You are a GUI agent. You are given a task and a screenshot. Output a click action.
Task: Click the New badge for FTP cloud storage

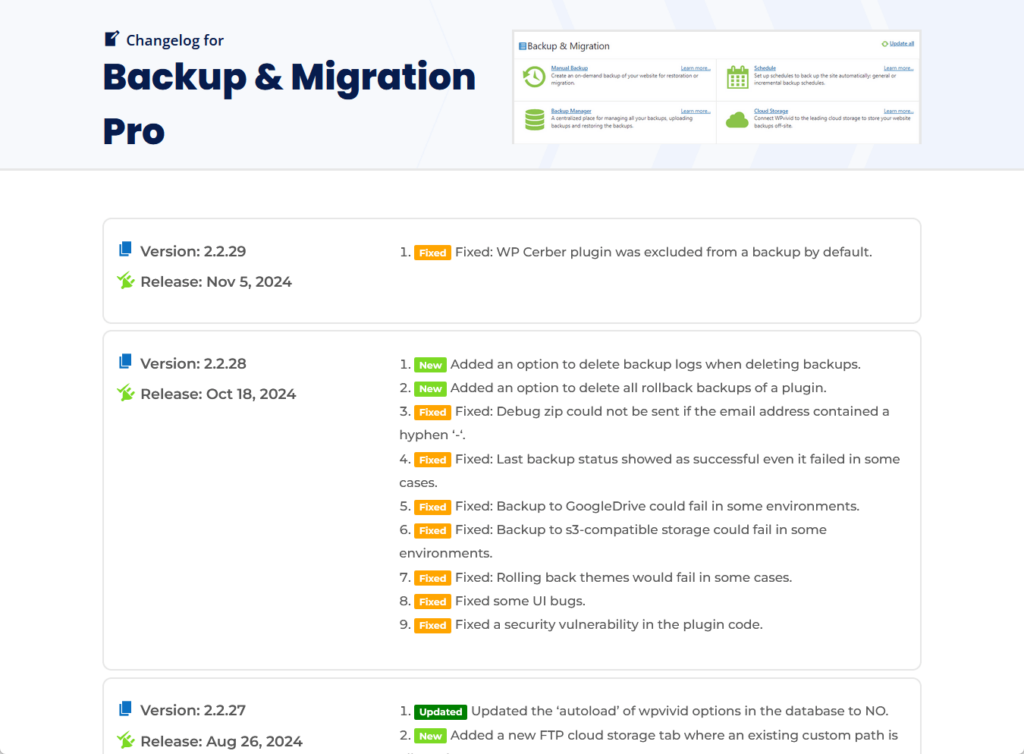click(x=430, y=736)
